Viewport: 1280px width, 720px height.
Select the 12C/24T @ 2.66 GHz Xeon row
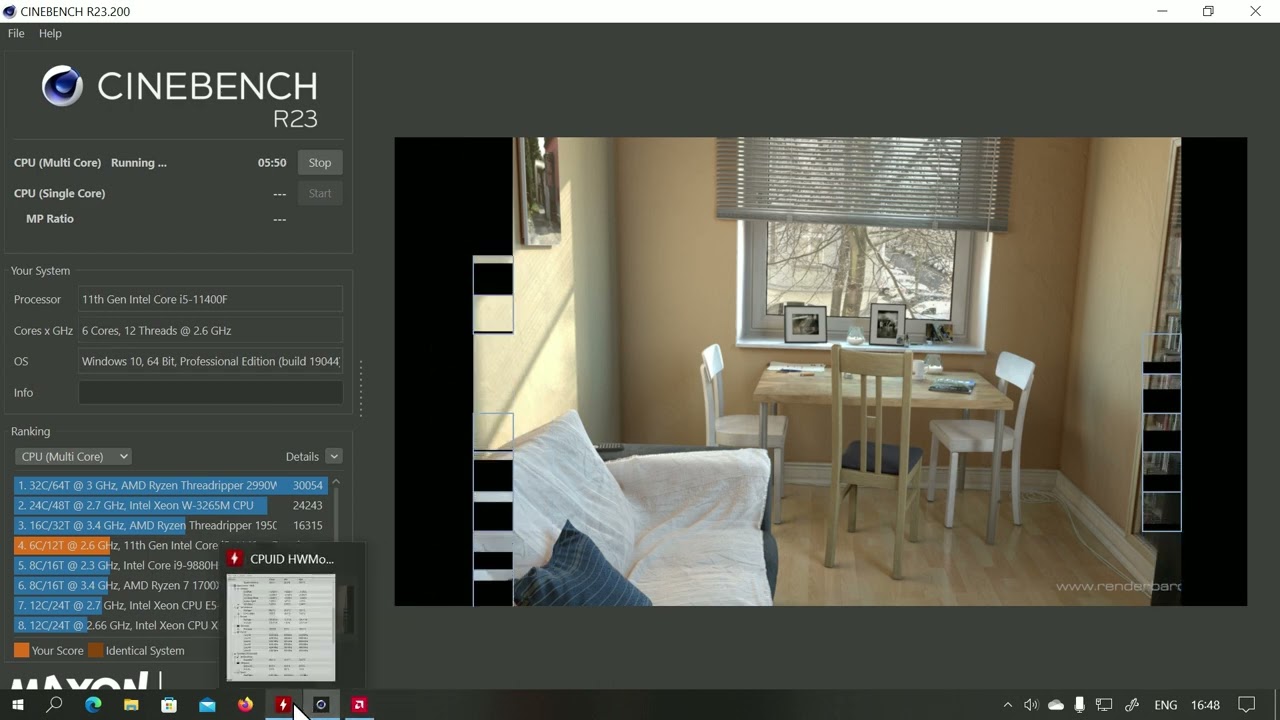(x=117, y=625)
